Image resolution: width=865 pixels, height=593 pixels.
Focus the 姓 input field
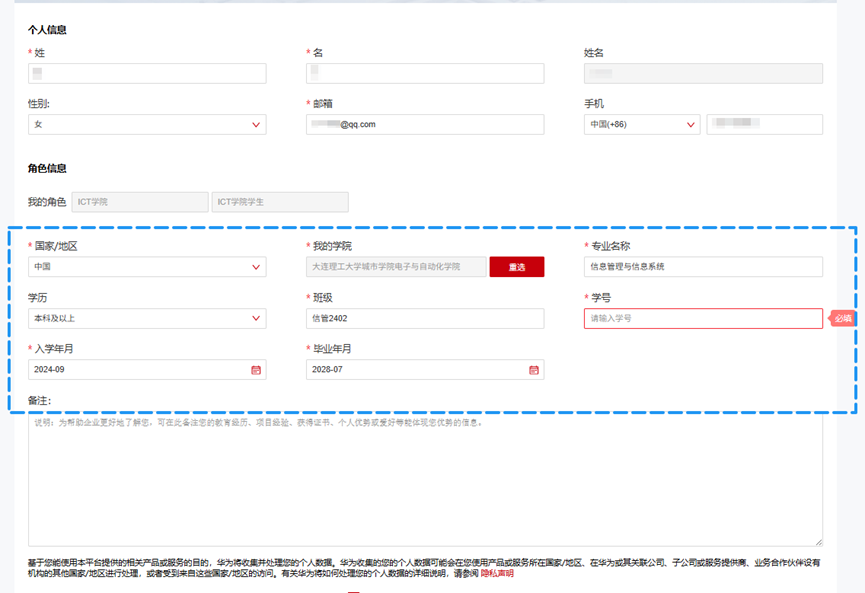[147, 73]
